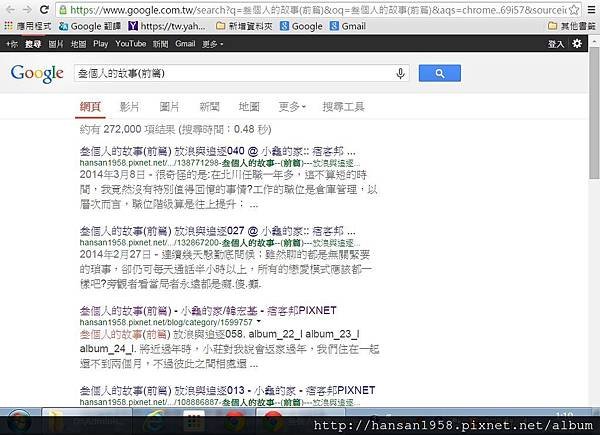The height and width of the screenshot is (435, 600).
Task: Open settings gear icon
Action: coord(577,44)
